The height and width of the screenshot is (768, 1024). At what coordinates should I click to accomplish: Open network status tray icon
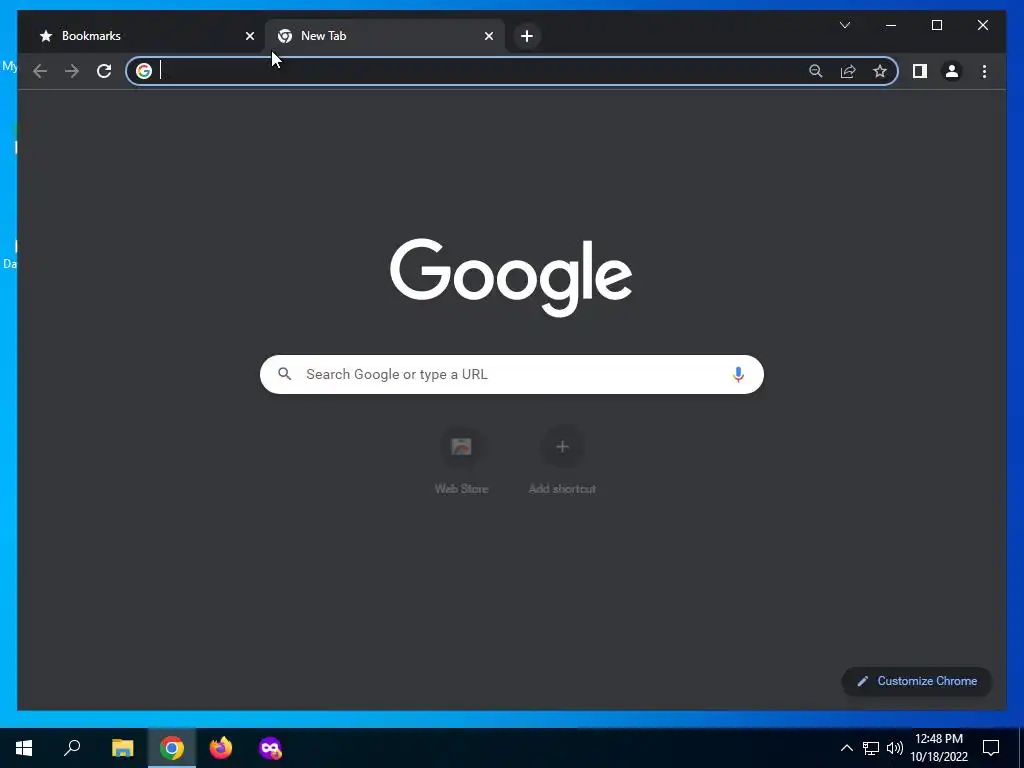click(x=871, y=748)
